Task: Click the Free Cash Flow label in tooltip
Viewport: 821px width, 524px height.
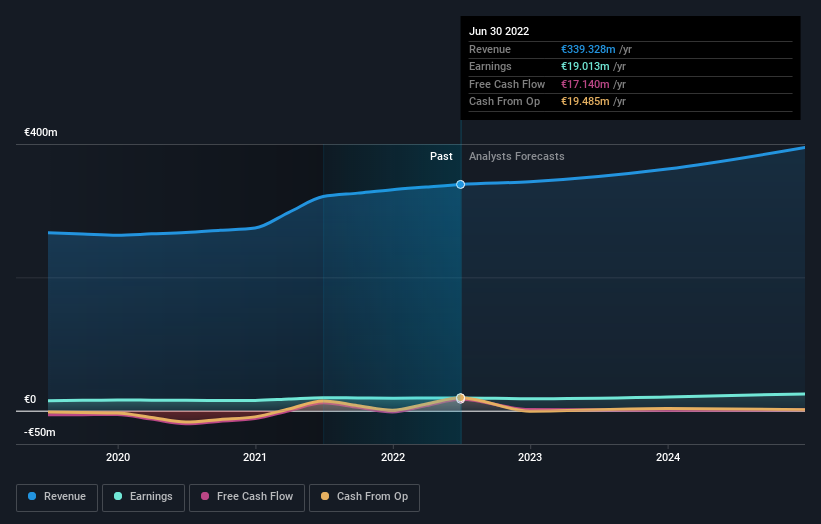Action: pyautogui.click(x=507, y=84)
